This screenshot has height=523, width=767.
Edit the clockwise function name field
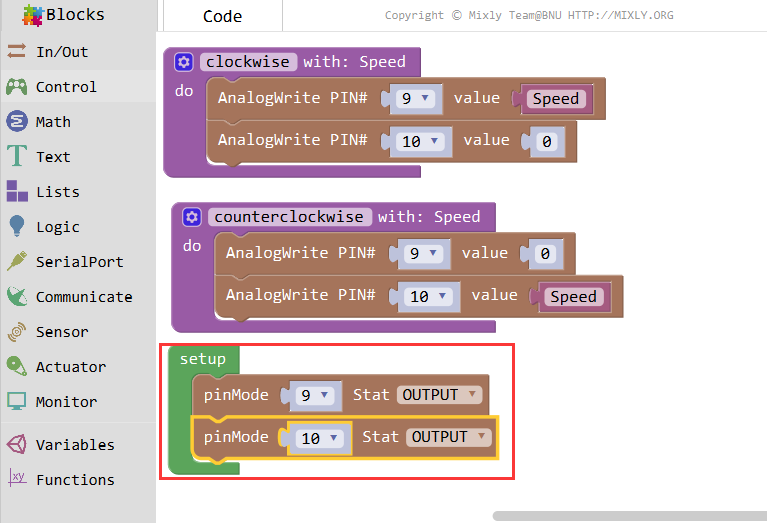tap(248, 62)
